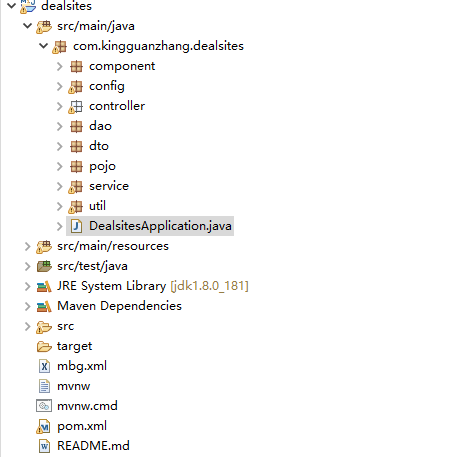Select the mvnw file
Screen dimensions: 465x457
[73, 386]
